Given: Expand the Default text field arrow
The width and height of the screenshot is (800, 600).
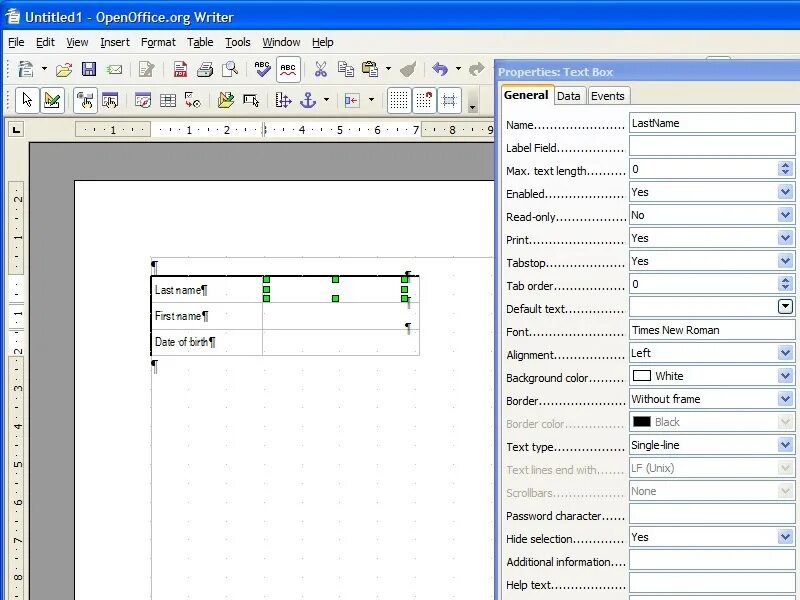Looking at the screenshot, I should click(785, 307).
